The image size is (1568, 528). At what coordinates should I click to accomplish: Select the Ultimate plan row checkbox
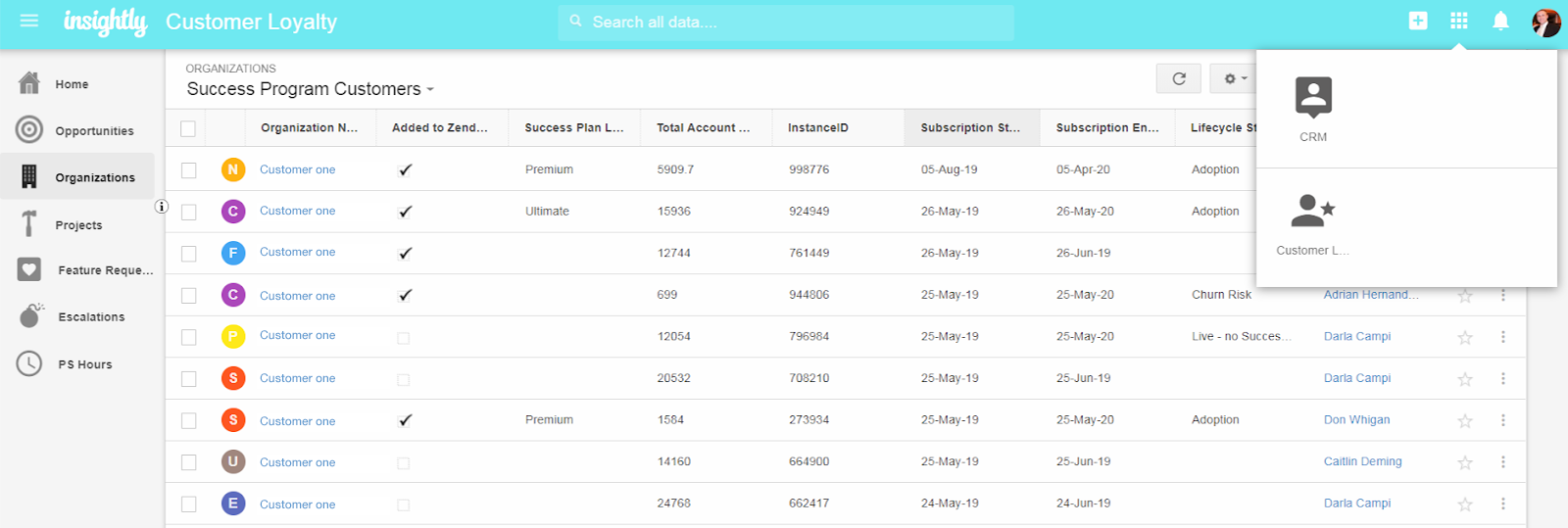click(189, 212)
